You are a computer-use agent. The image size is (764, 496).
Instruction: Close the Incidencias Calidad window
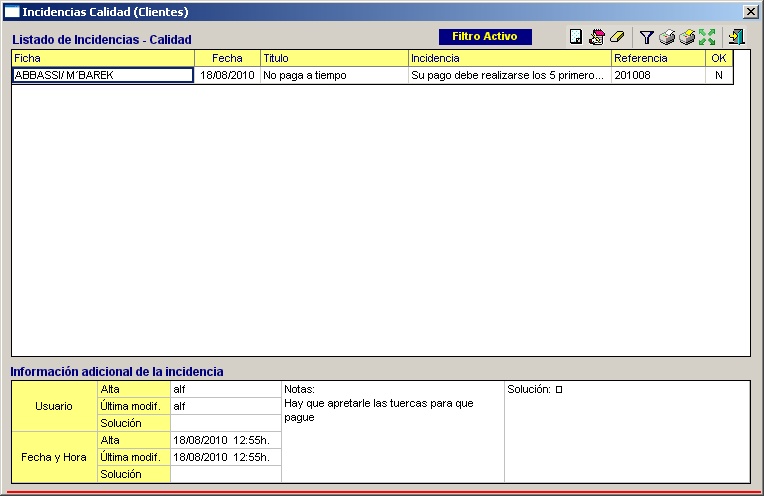(x=750, y=11)
